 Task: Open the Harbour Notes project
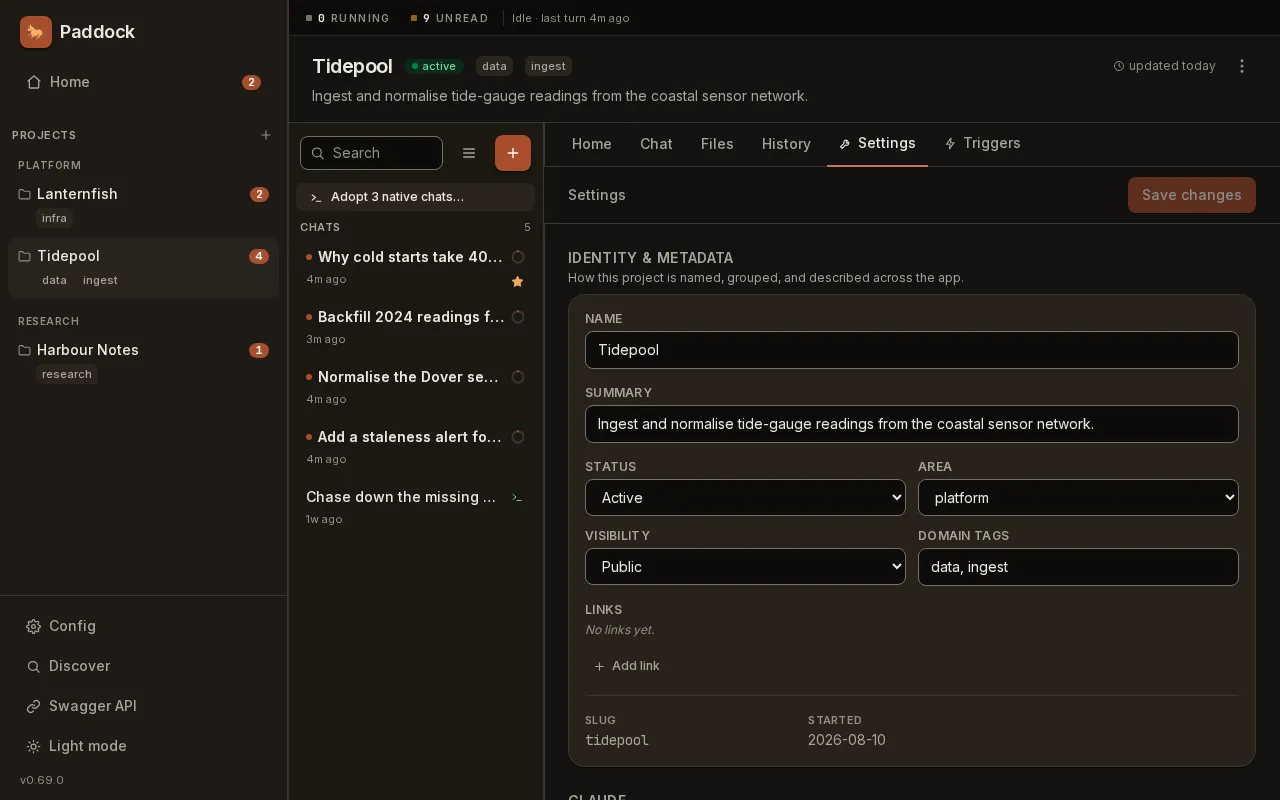pos(143,361)
